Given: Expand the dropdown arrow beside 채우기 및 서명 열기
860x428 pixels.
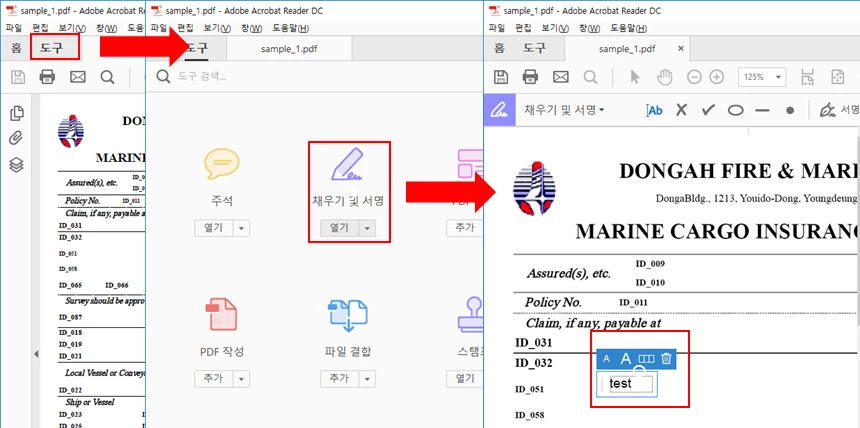Looking at the screenshot, I should [x=367, y=228].
